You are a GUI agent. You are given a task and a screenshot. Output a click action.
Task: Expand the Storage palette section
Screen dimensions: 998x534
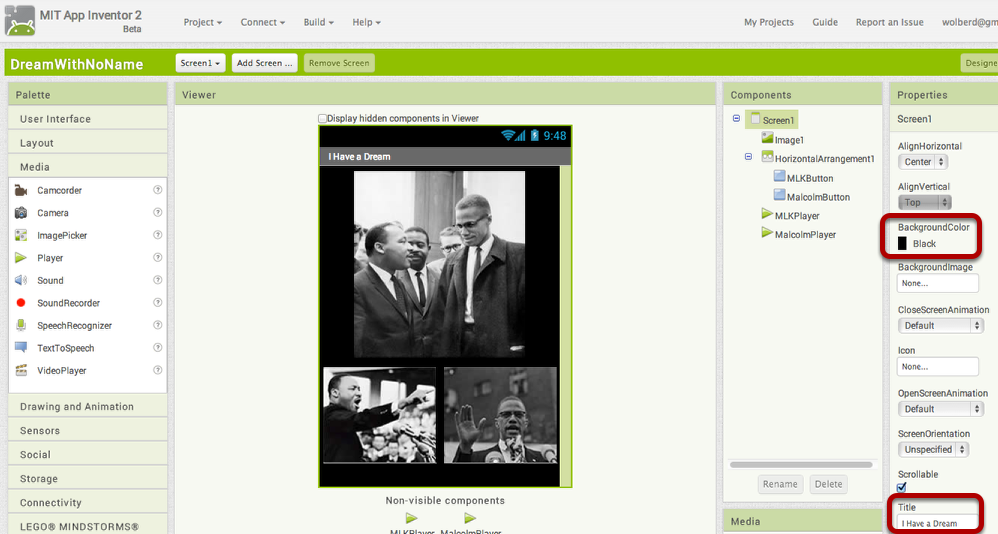point(88,479)
